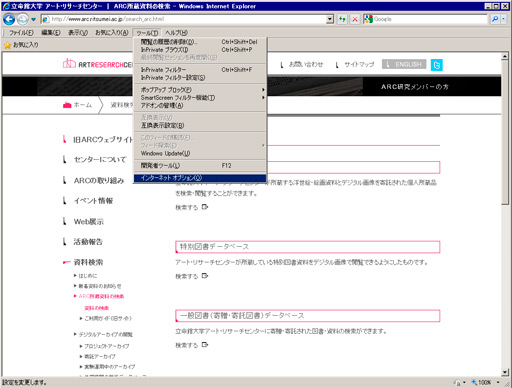This screenshot has height=388, width=512.
Task: Open the サイトマップ link
Action: [359, 64]
